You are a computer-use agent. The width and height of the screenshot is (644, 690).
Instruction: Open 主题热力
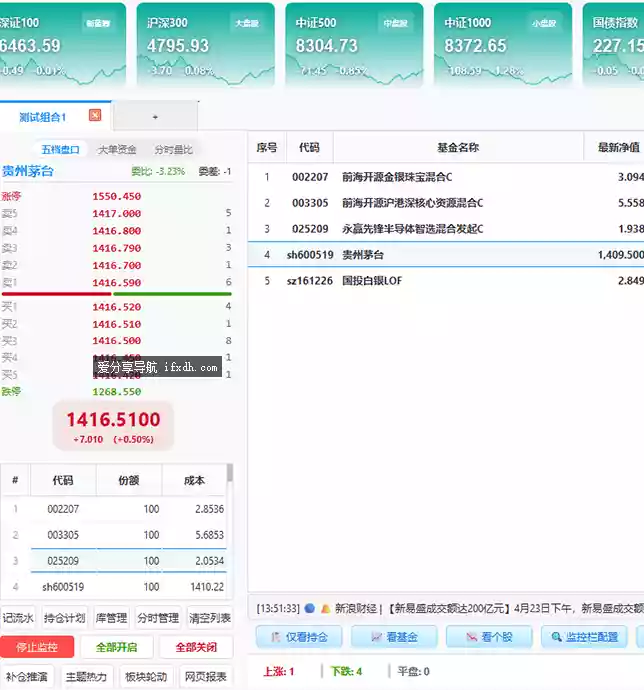tap(86, 676)
